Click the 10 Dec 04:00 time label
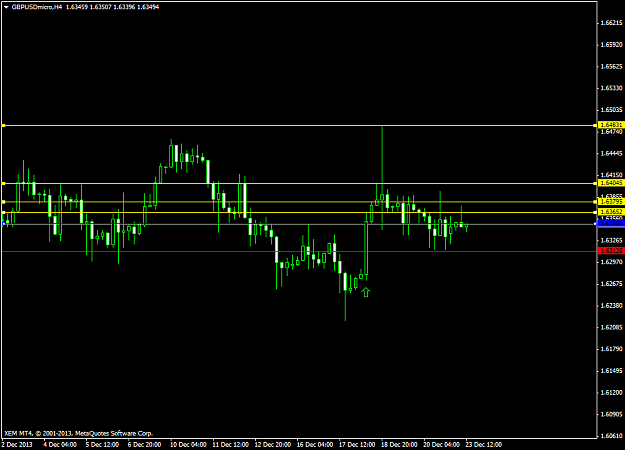The height and width of the screenshot is (450, 625). click(x=188, y=444)
